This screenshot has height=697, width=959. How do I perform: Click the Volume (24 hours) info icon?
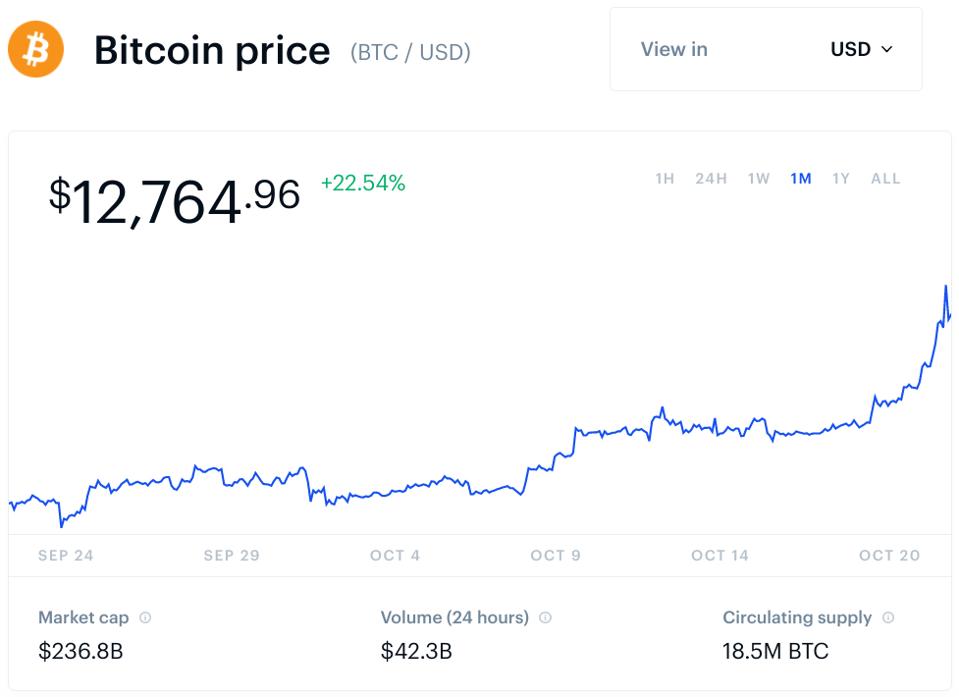point(543,617)
